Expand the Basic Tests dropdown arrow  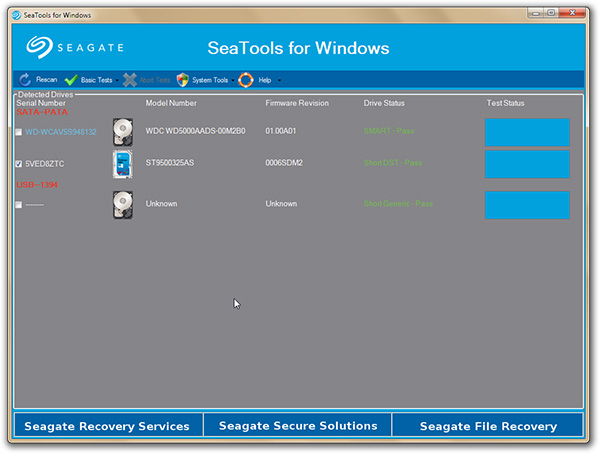click(117, 81)
